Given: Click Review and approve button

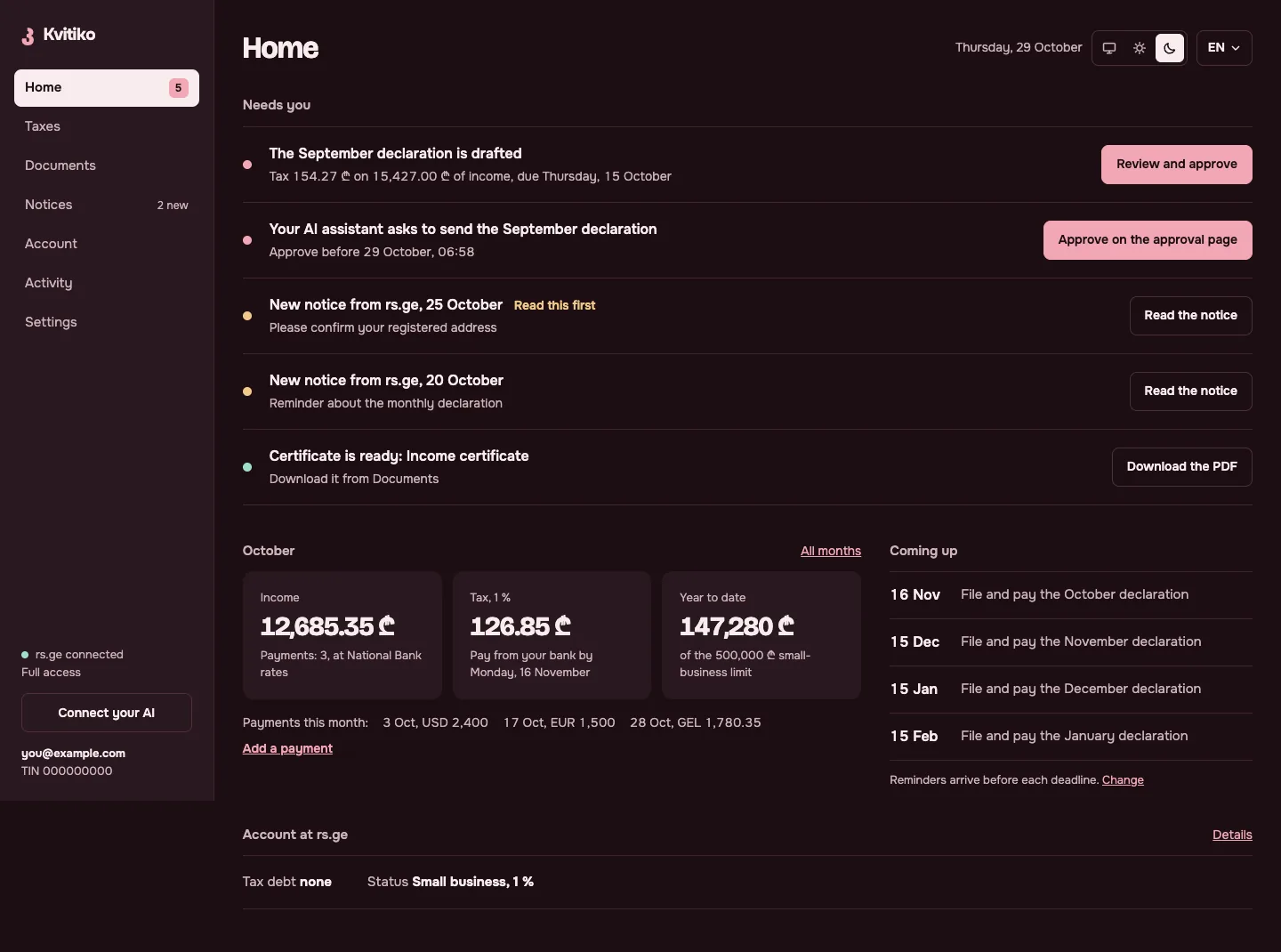Looking at the screenshot, I should [1177, 165].
